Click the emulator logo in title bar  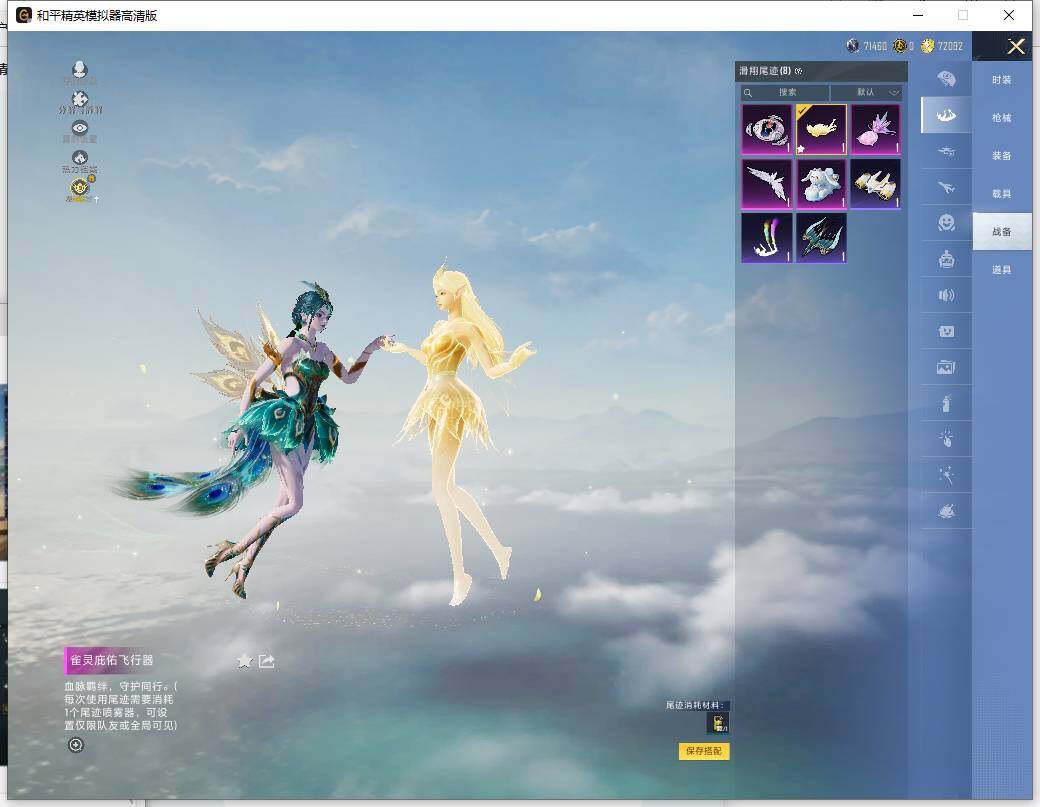[24, 15]
